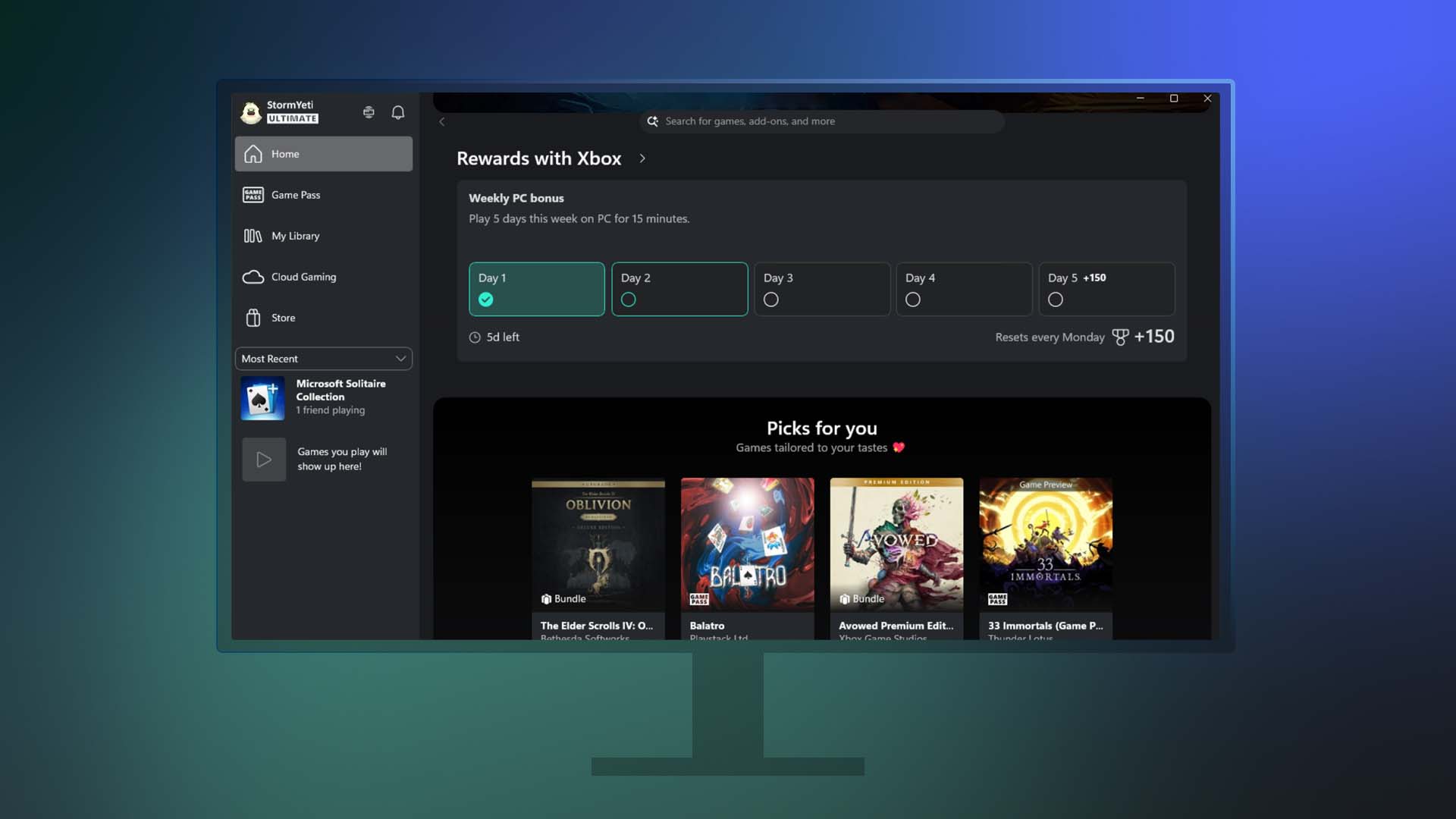1456x819 pixels.
Task: Select the completed Day 1 checkmark
Action: 486,300
